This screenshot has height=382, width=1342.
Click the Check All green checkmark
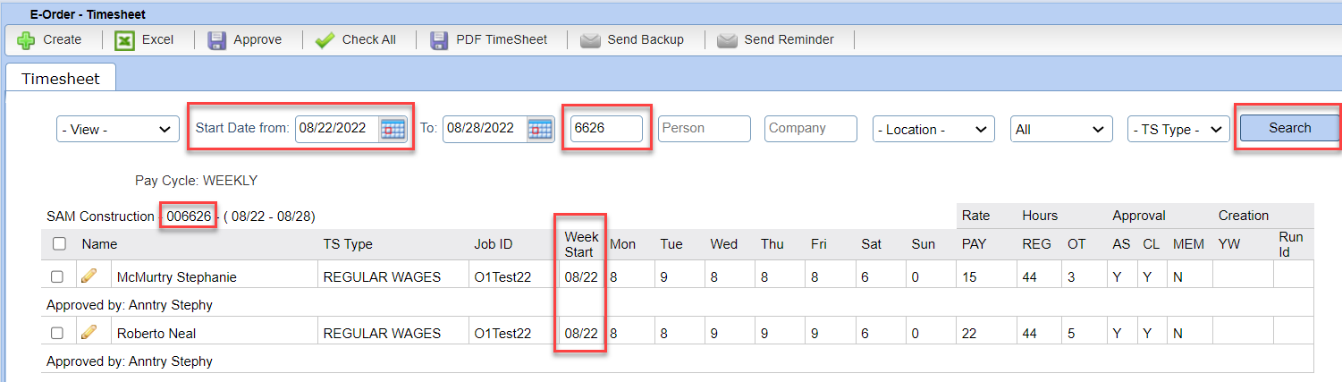point(324,40)
